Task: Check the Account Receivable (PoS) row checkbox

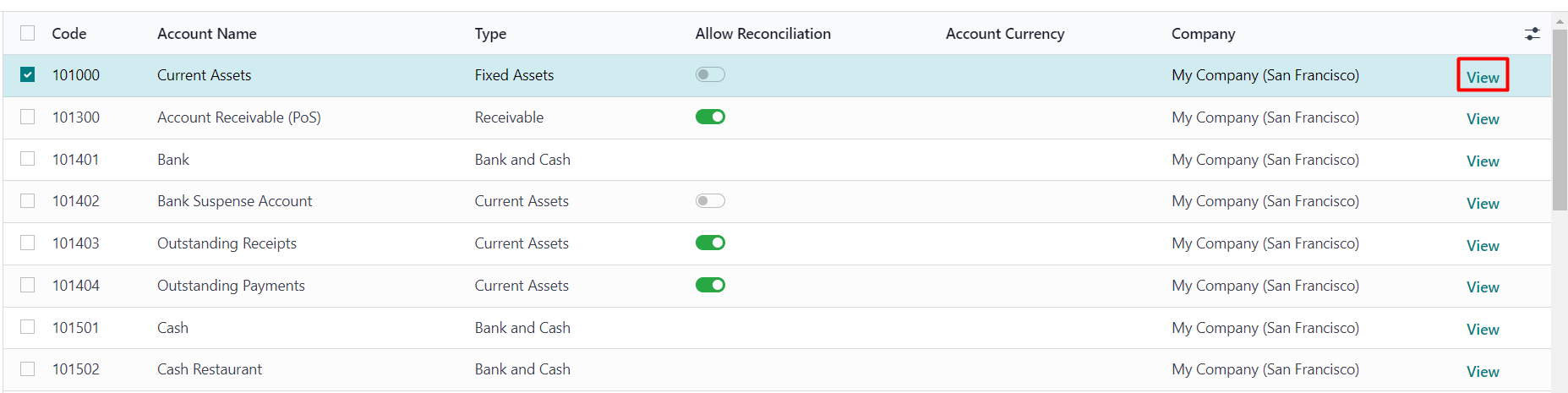Action: [x=28, y=117]
